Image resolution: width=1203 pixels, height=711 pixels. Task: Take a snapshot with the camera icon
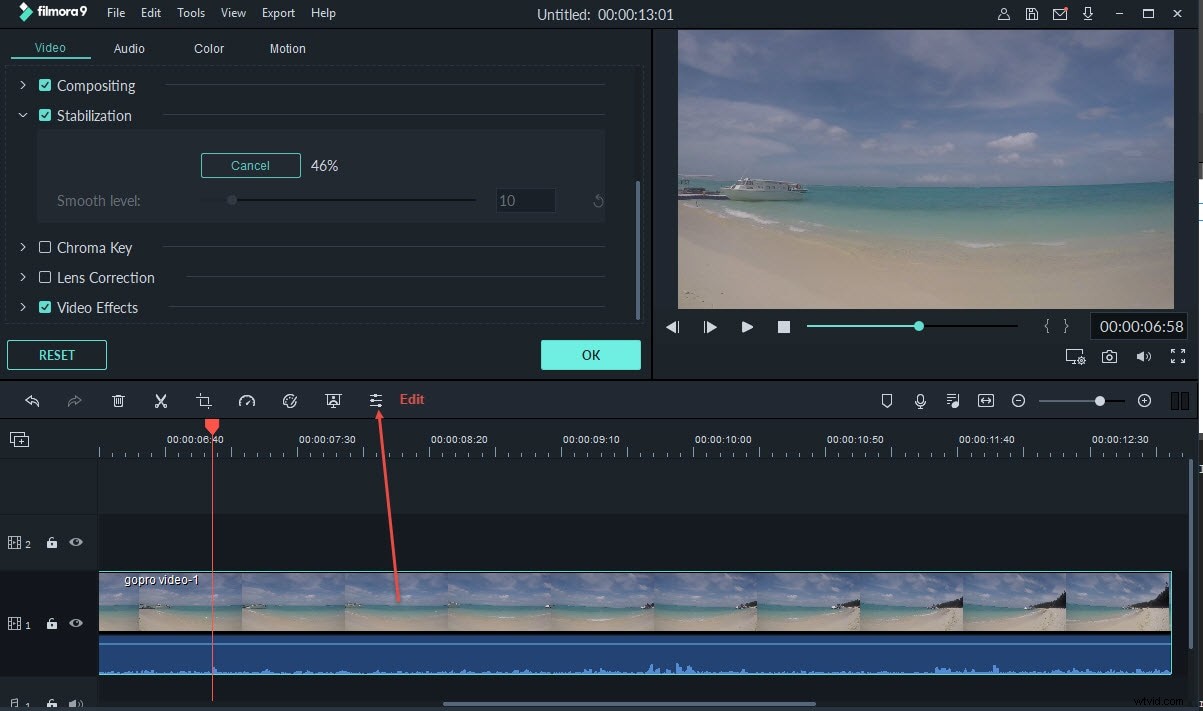coord(1110,356)
